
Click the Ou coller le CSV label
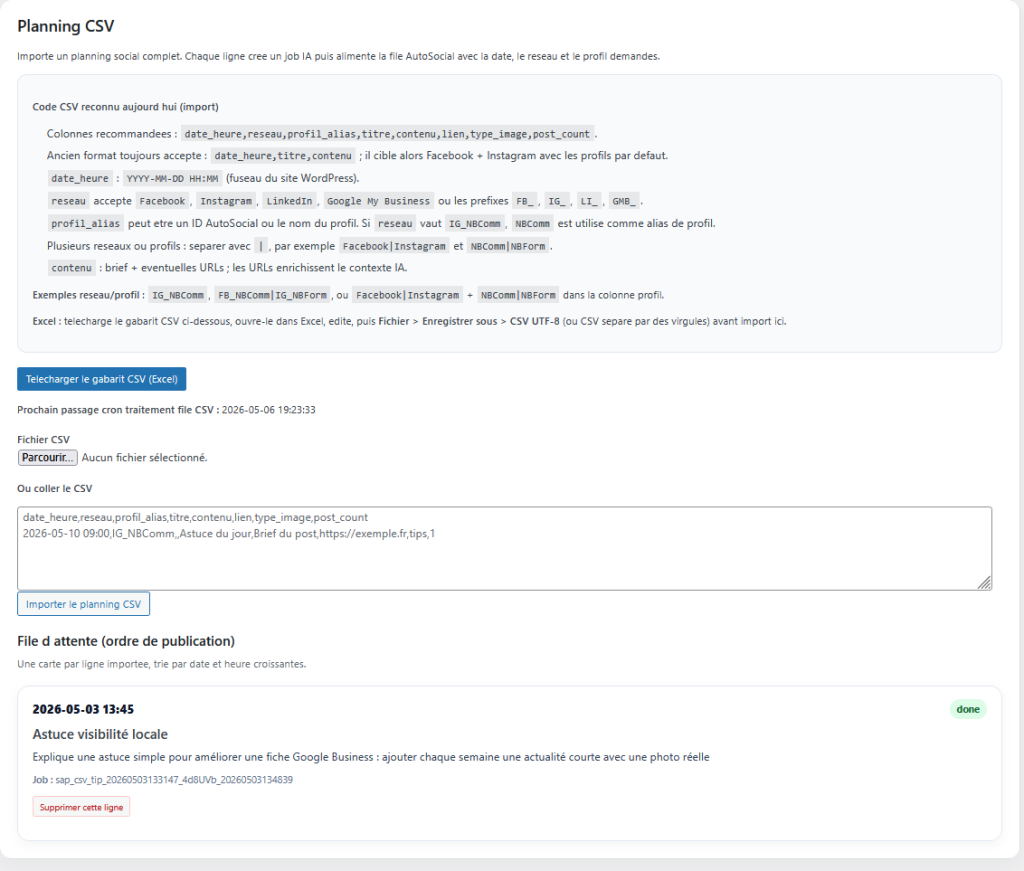click(x=55, y=488)
